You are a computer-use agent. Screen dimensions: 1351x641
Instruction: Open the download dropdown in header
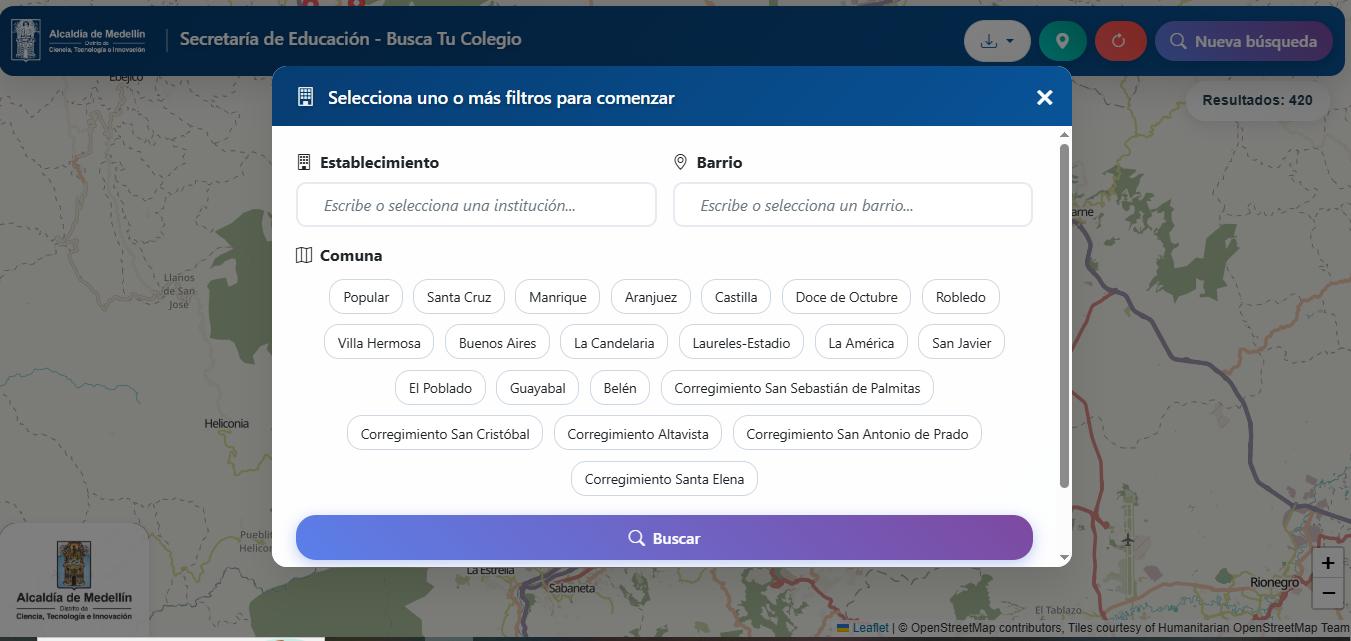point(997,41)
